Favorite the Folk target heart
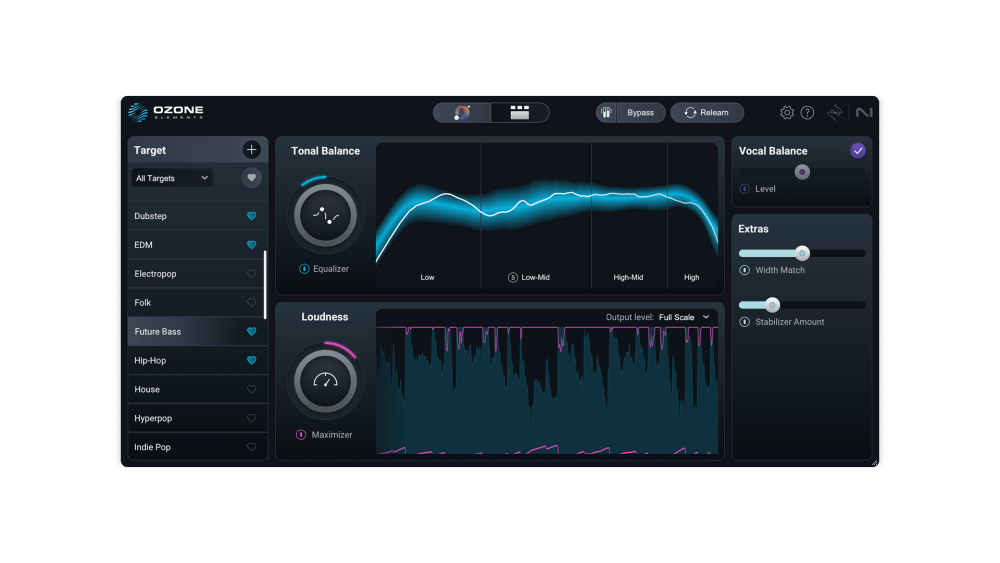This screenshot has height=563, width=1000. coord(251,303)
